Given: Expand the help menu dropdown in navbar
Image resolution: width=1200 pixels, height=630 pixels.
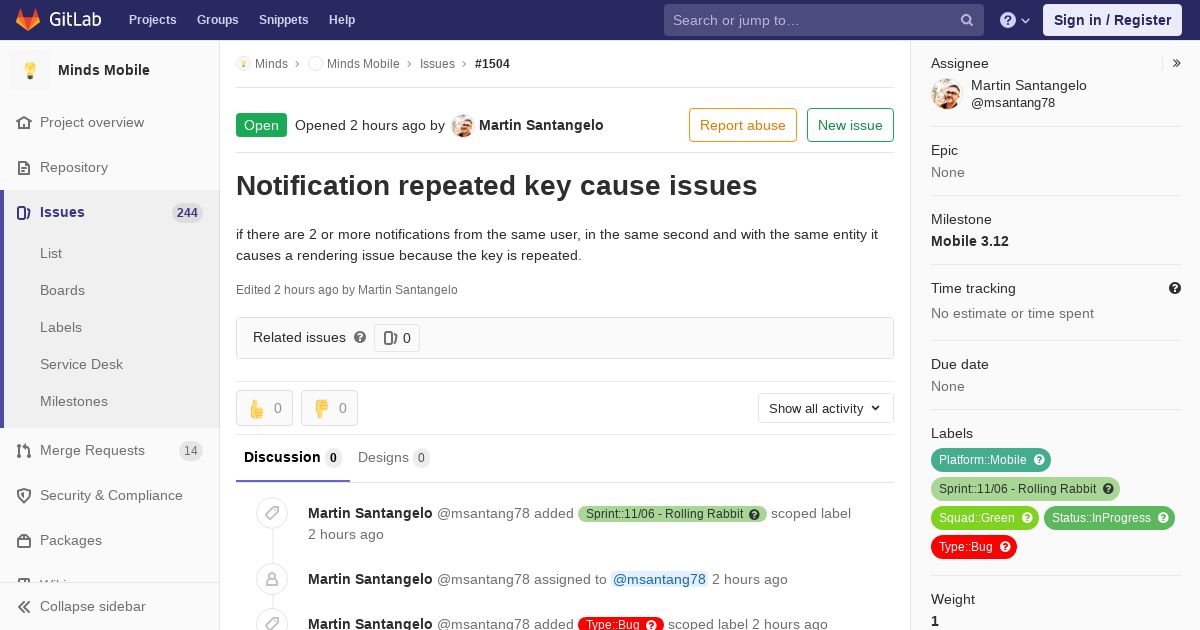Looking at the screenshot, I should (1015, 20).
